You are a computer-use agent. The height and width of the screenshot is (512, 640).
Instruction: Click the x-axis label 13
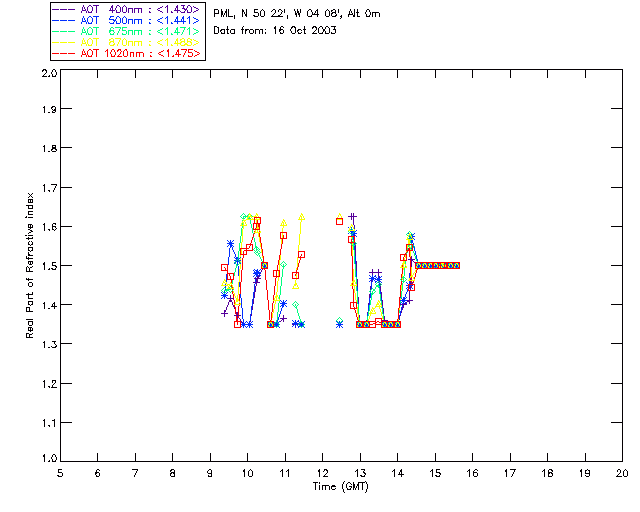[360, 473]
